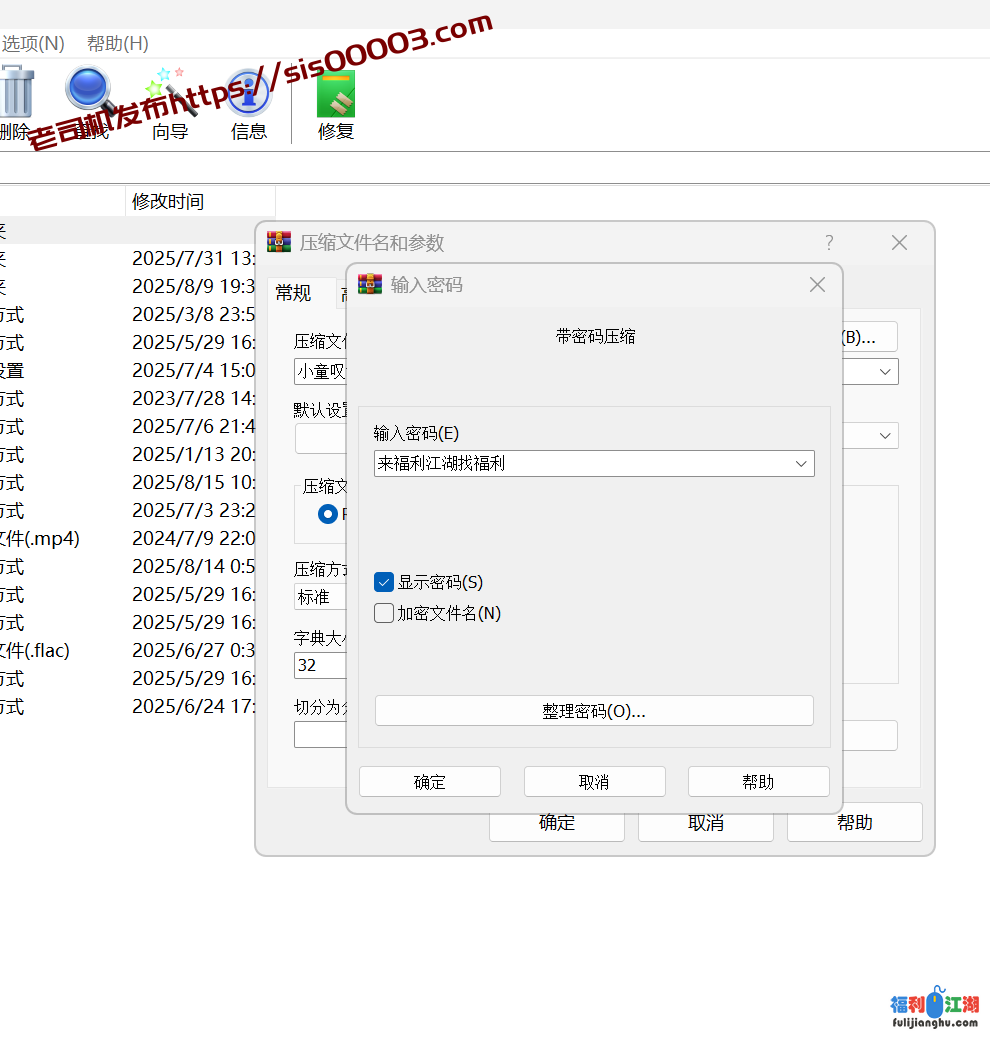The width and height of the screenshot is (990, 1038).
Task: Click the 修复 repair archive icon
Action: [335, 94]
